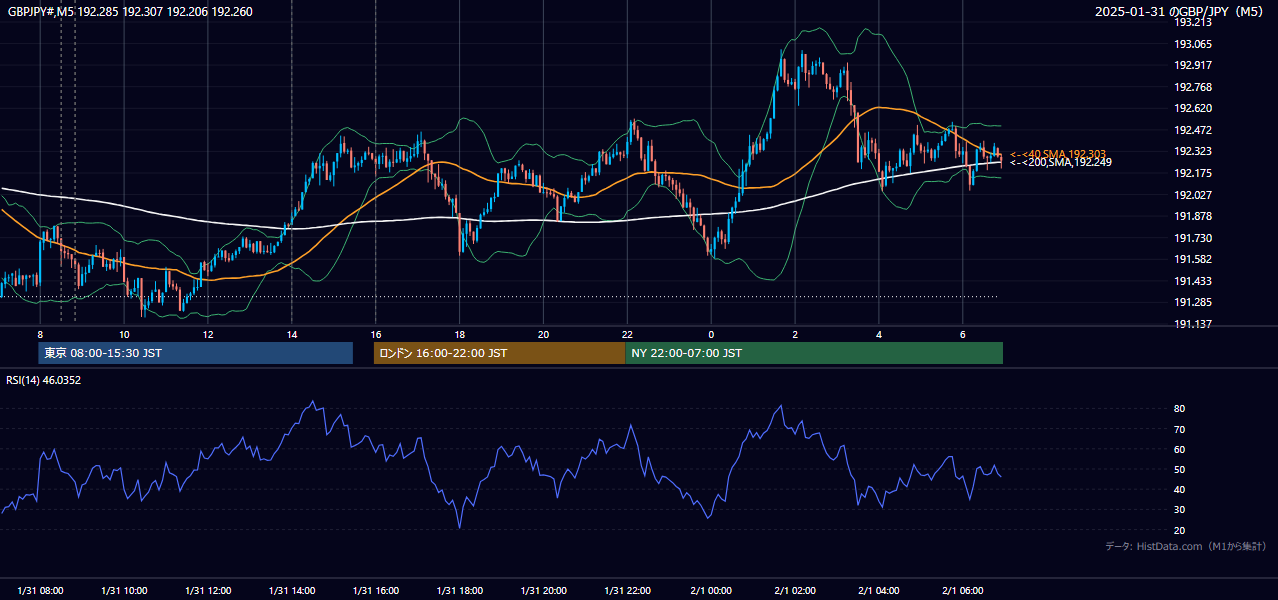Click the 1/31 14:00 bottom time label
1278x600 pixels.
[292, 591]
